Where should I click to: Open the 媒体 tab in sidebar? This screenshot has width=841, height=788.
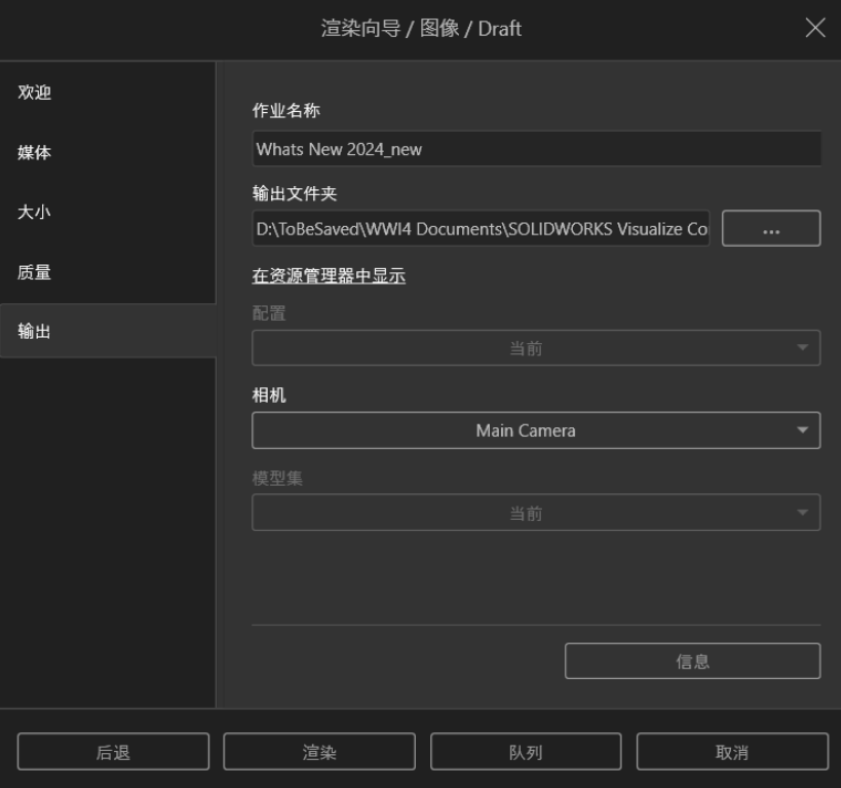[35, 153]
